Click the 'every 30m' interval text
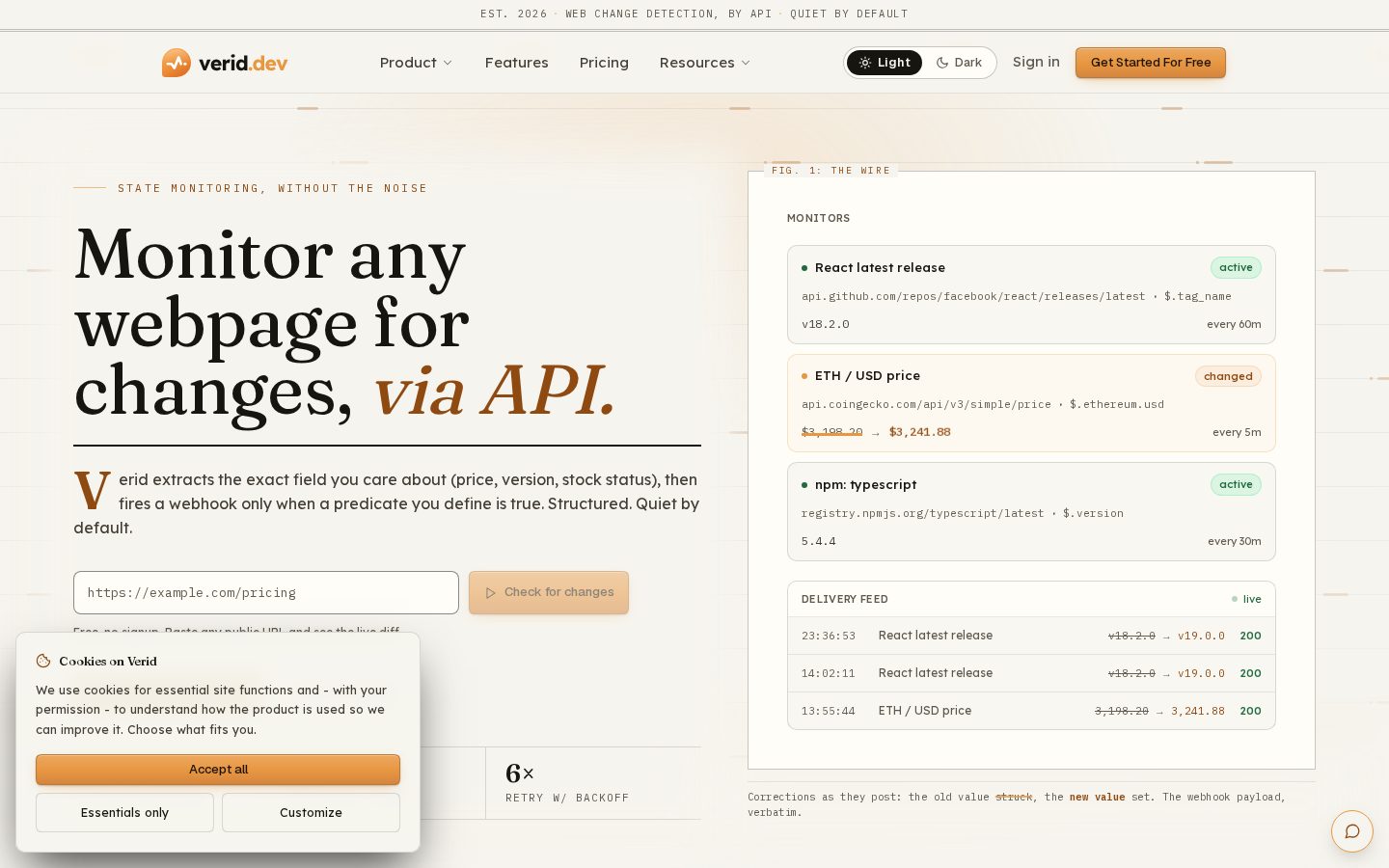The height and width of the screenshot is (868, 1389). coord(1235,541)
